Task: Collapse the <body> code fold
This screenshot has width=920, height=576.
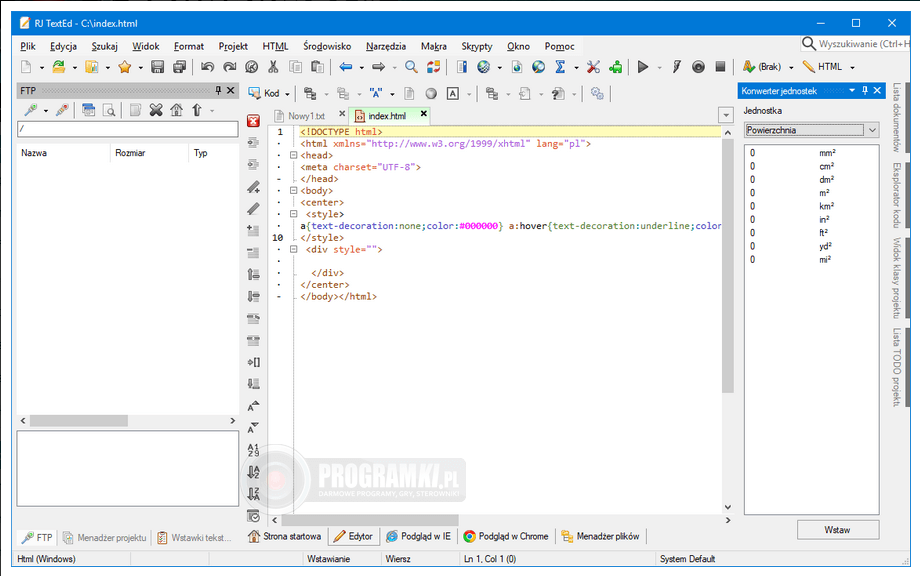Action: coord(293,191)
